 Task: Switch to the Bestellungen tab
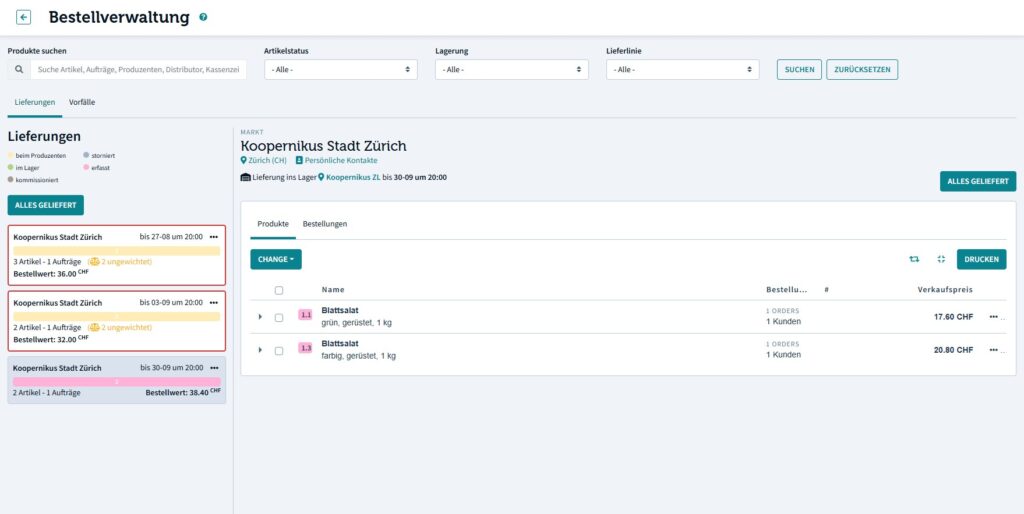[x=325, y=224]
